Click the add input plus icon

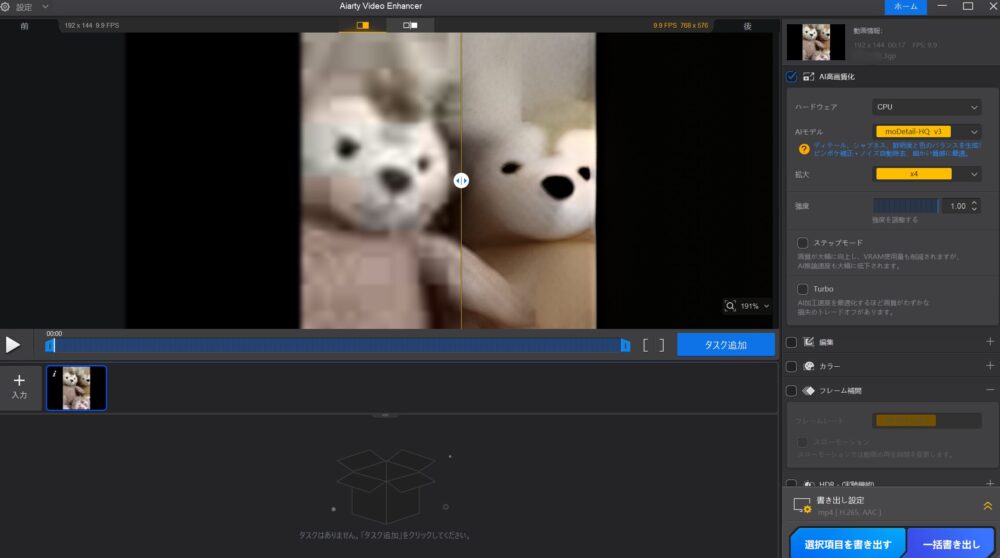(x=19, y=381)
